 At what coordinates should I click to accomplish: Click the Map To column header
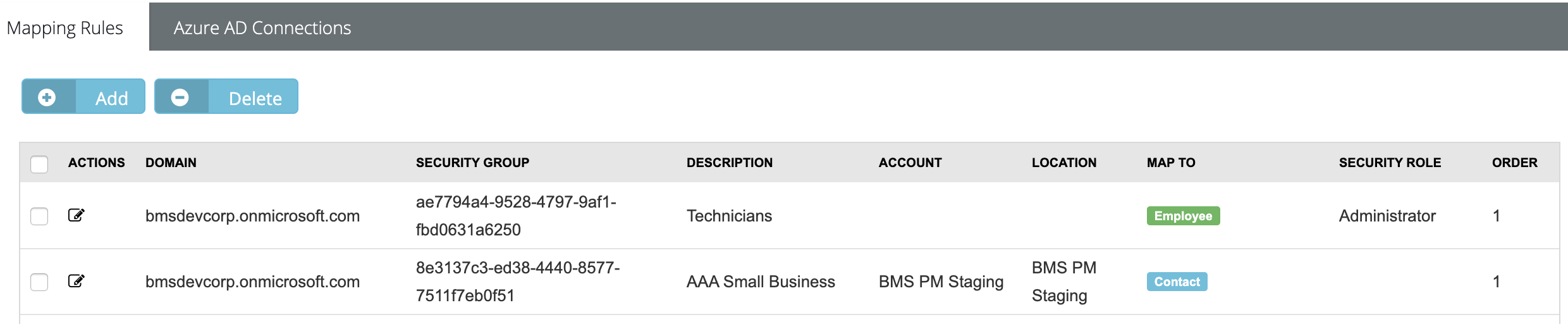pyautogui.click(x=1171, y=163)
